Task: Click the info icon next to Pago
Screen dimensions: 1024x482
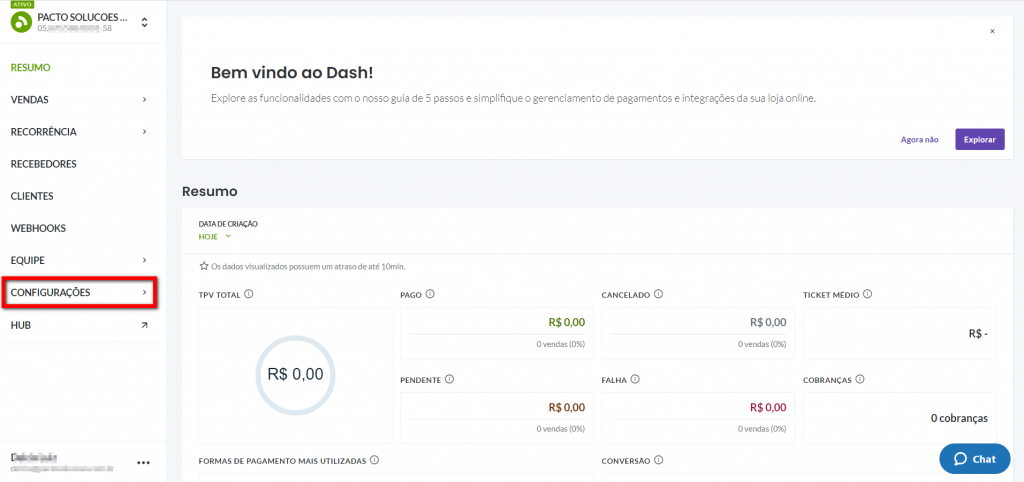Action: coord(430,294)
